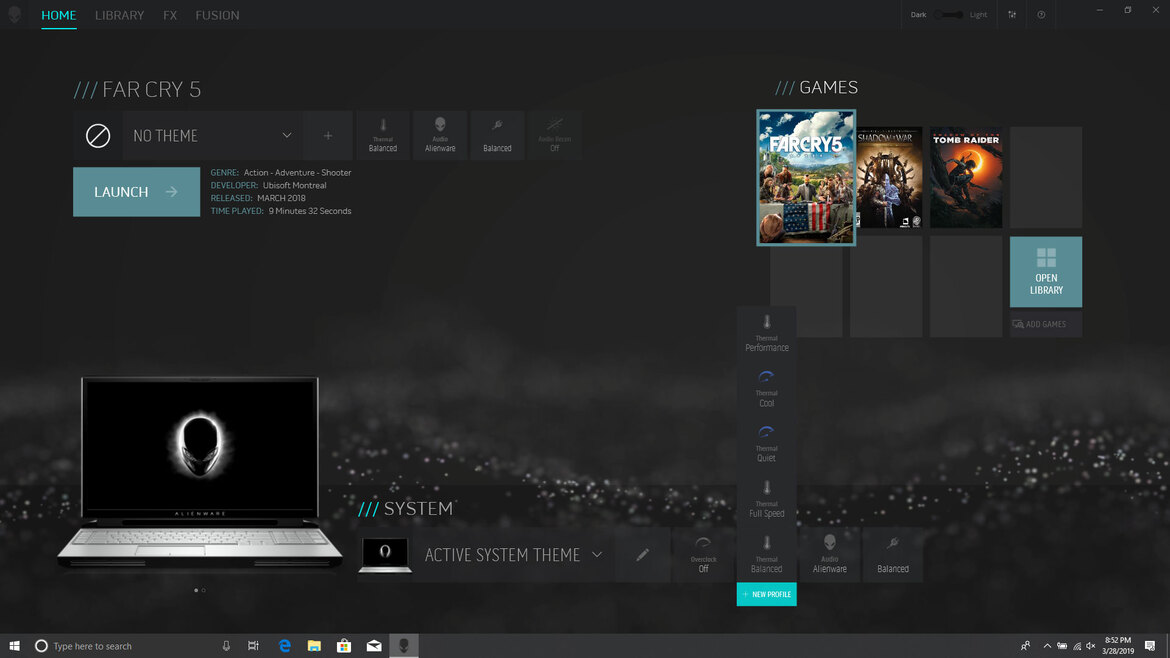The image size is (1170, 658).
Task: Open the HOME tab
Action: [58, 15]
